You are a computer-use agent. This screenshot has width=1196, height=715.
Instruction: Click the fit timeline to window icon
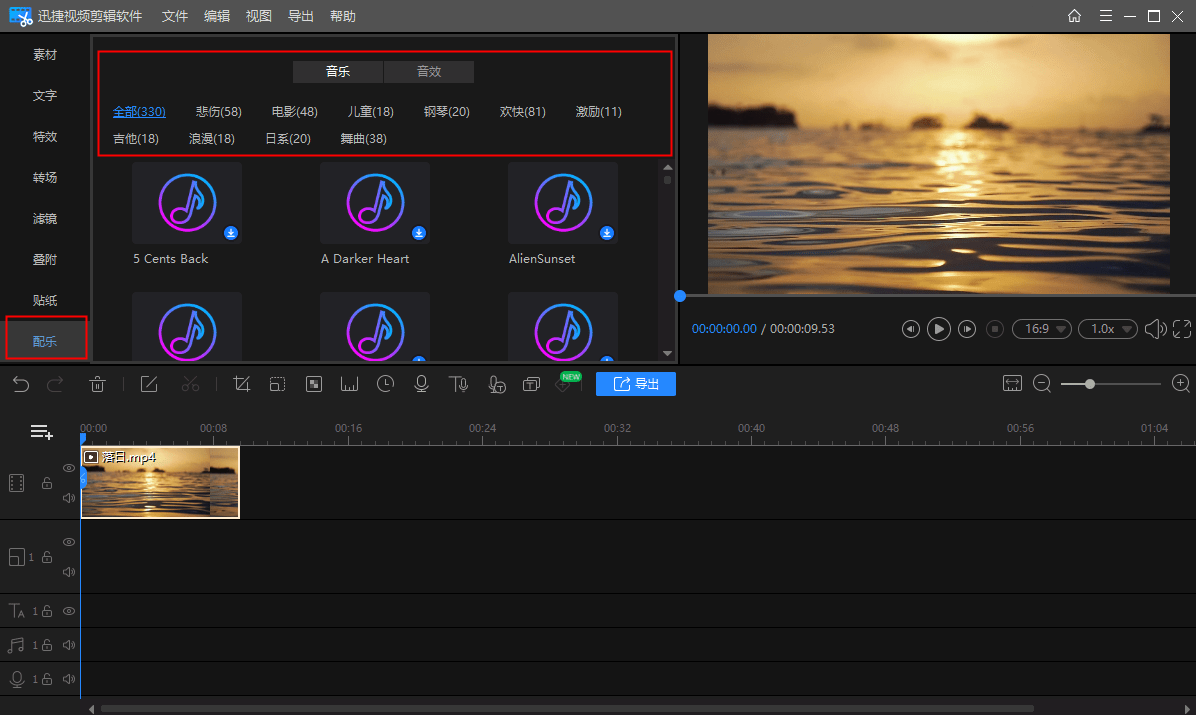click(1011, 383)
